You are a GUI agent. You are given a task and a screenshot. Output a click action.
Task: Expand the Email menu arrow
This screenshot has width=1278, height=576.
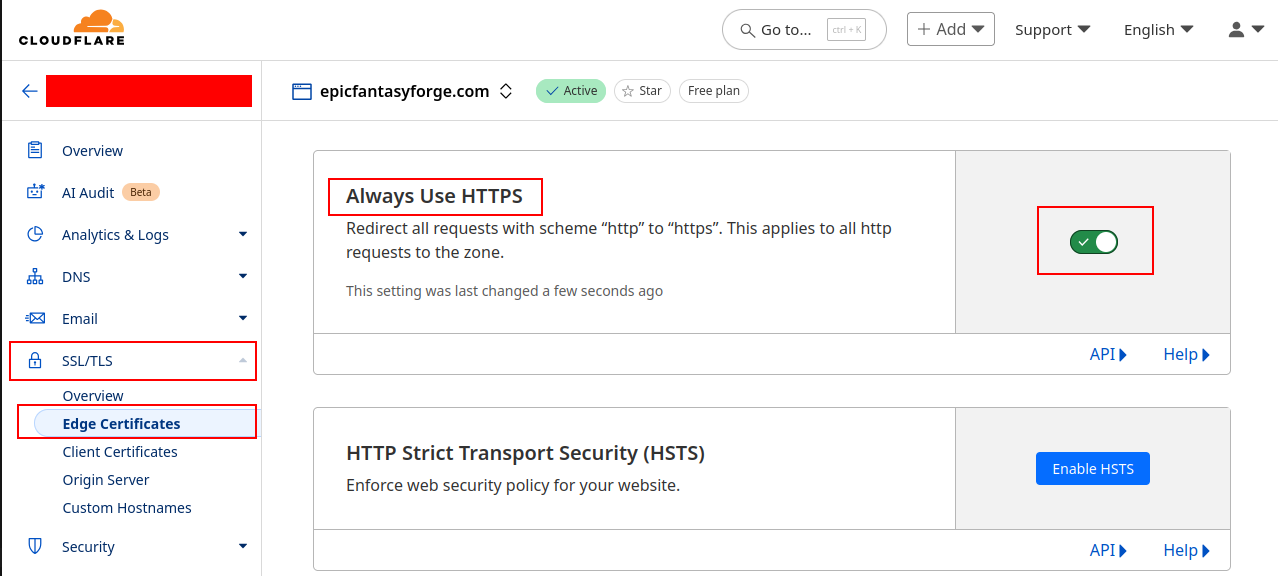click(242, 318)
